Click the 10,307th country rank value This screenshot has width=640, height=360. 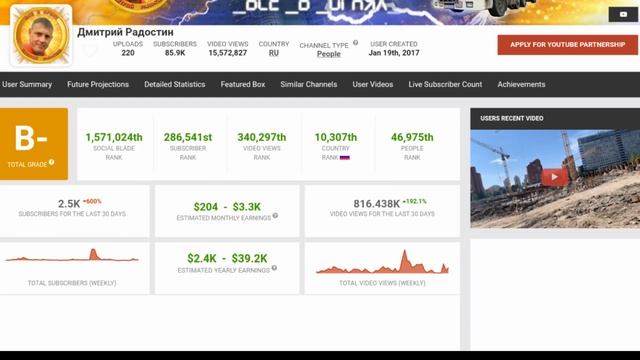point(336,137)
